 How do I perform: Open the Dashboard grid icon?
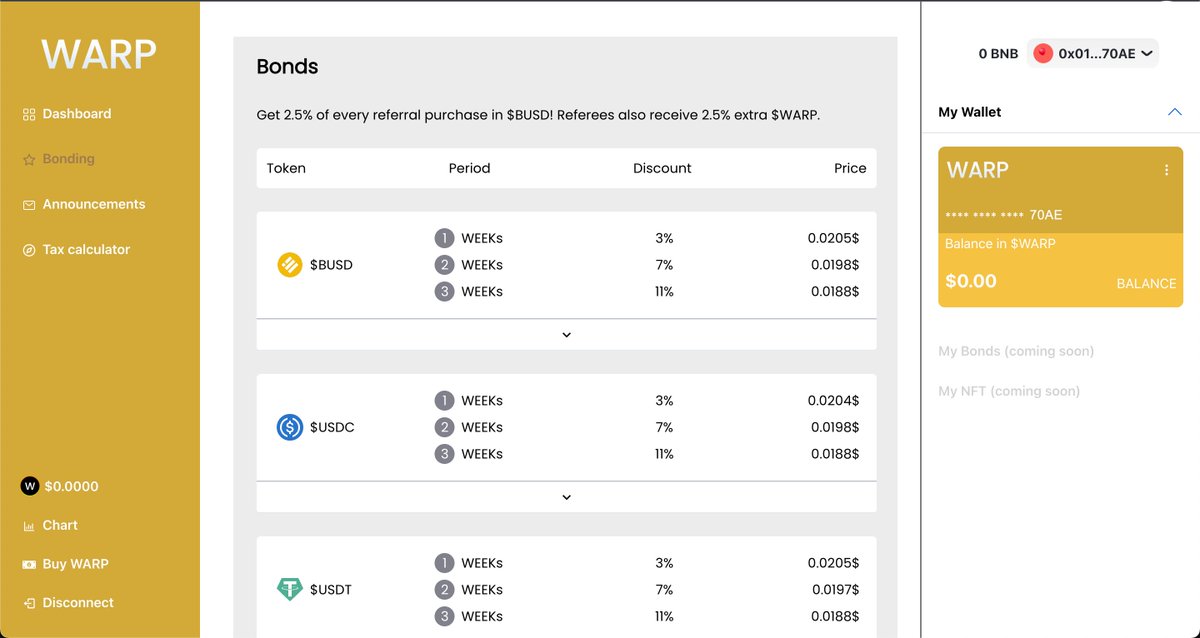tap(29, 114)
